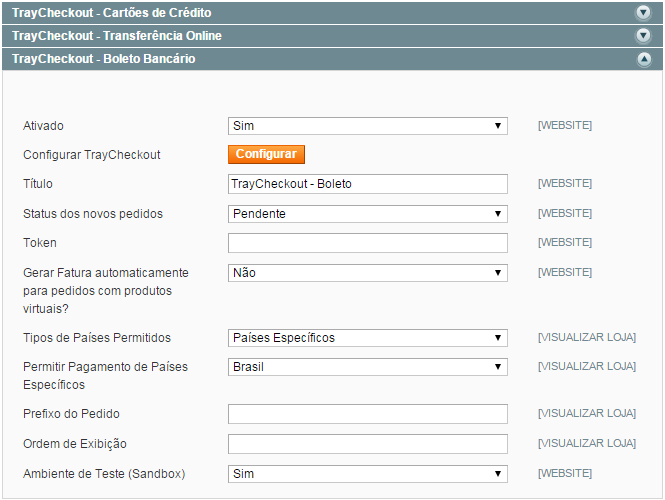
Task: Click the Configurar TrayCheckout label
Action: 92,155
